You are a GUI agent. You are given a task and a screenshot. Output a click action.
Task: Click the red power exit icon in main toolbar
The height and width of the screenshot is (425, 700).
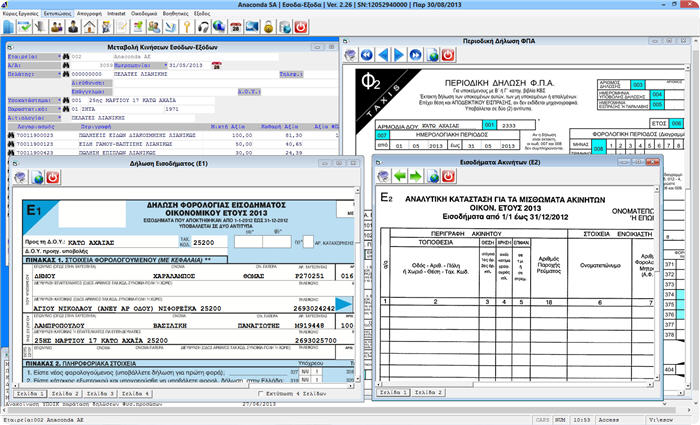click(x=301, y=27)
